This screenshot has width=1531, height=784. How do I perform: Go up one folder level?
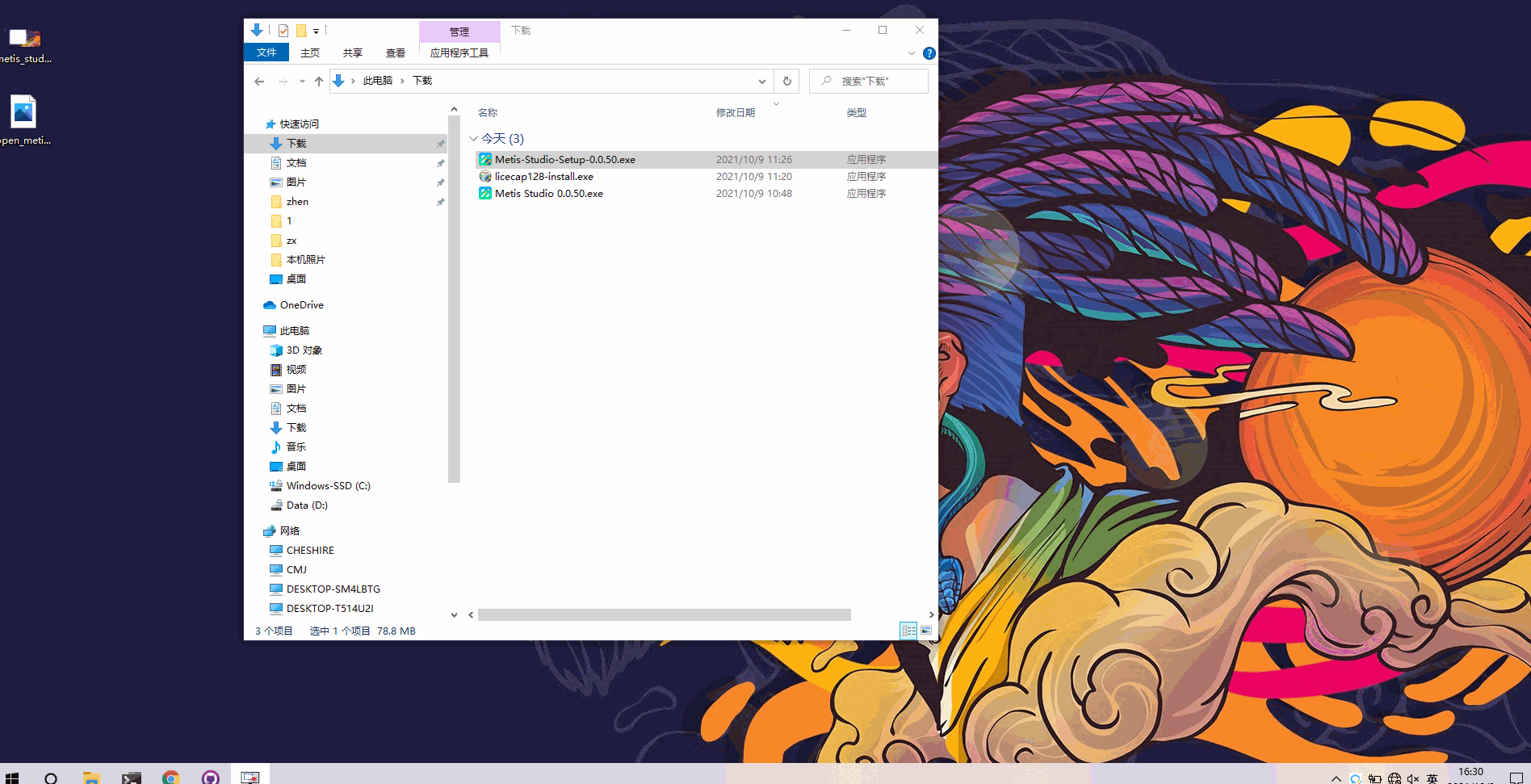tap(319, 81)
